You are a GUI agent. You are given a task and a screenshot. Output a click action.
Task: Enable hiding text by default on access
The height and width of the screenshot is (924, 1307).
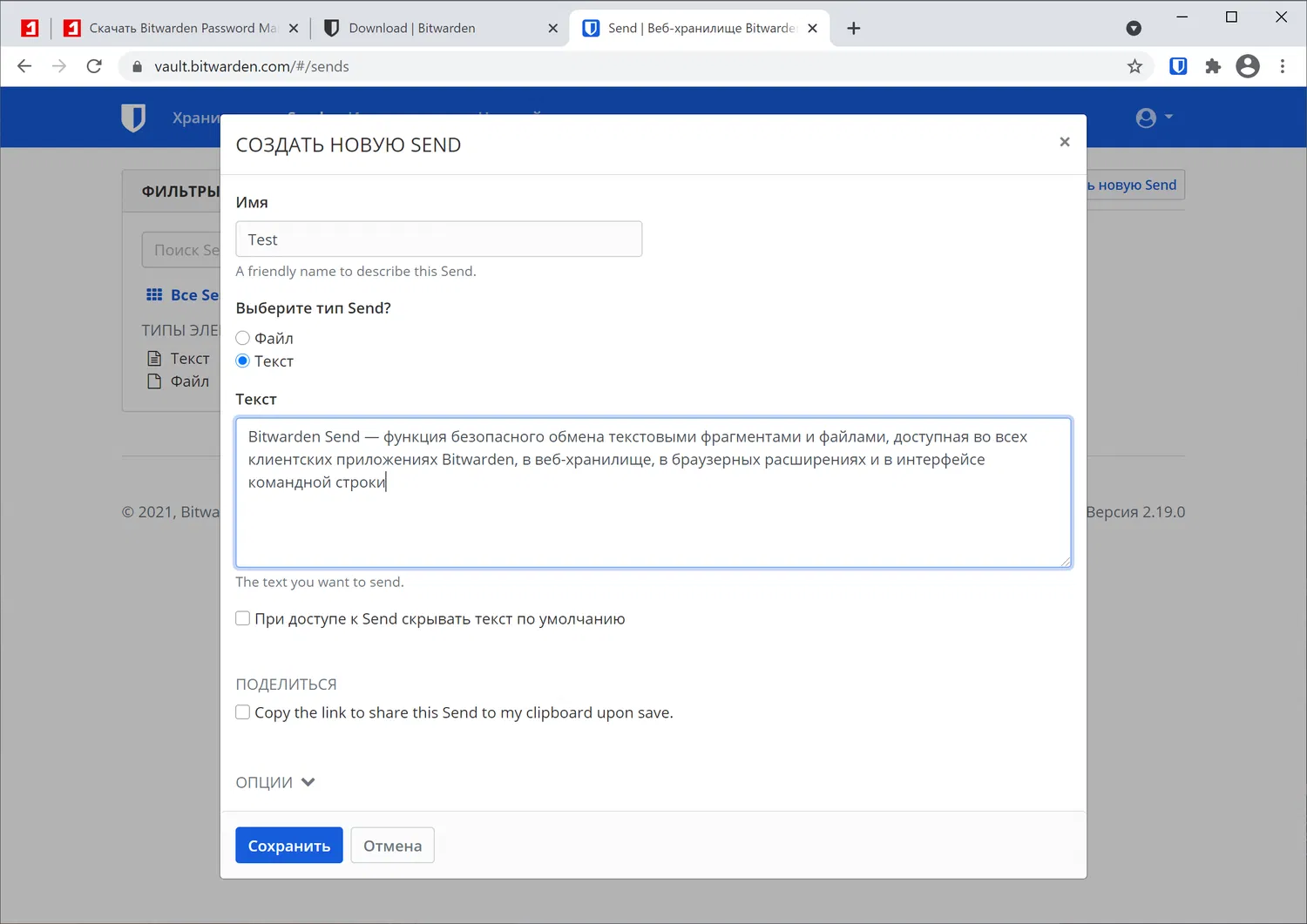(x=243, y=618)
